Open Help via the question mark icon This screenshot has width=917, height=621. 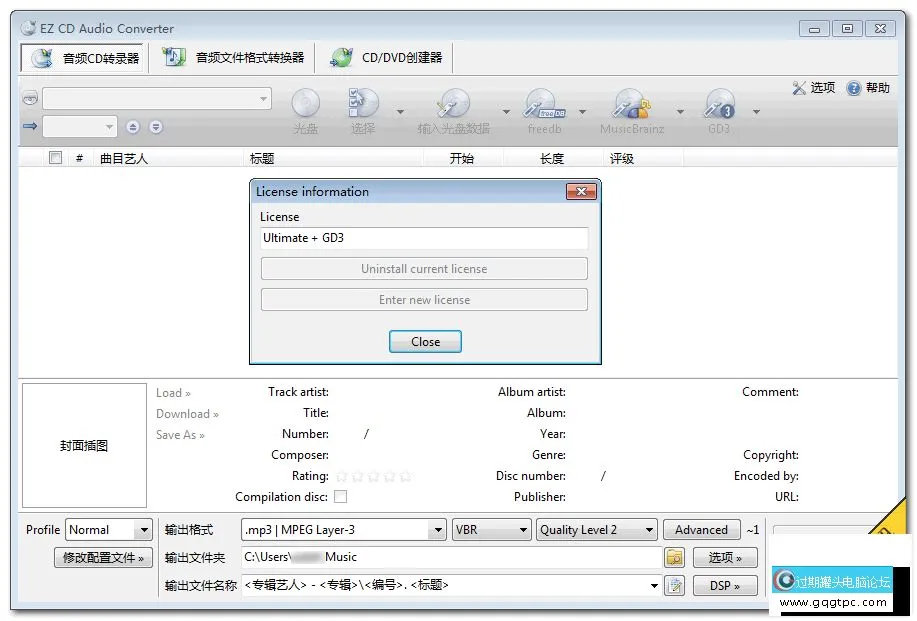(854, 88)
